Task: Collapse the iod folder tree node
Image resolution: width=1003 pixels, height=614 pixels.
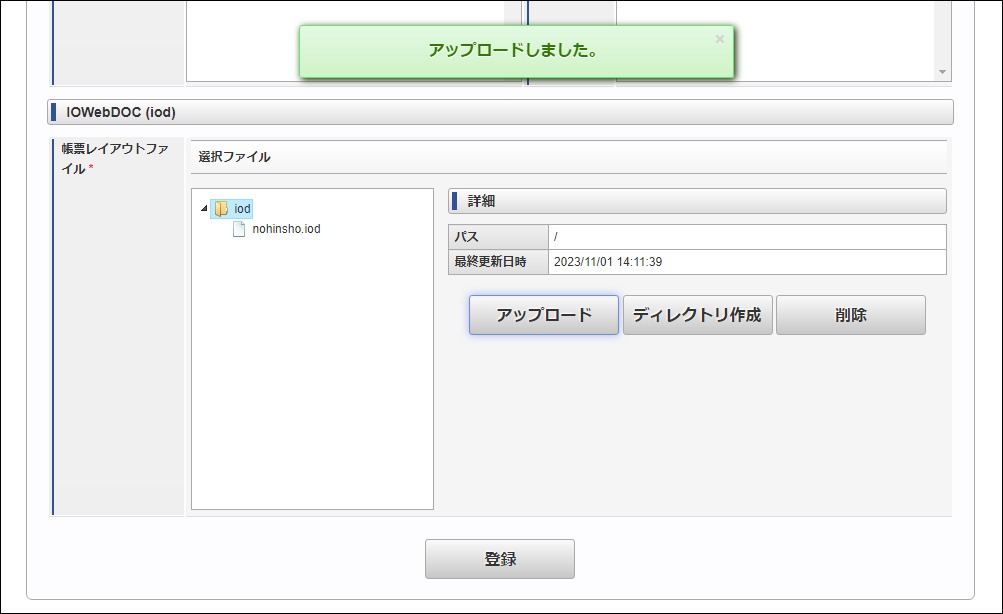Action: 204,209
